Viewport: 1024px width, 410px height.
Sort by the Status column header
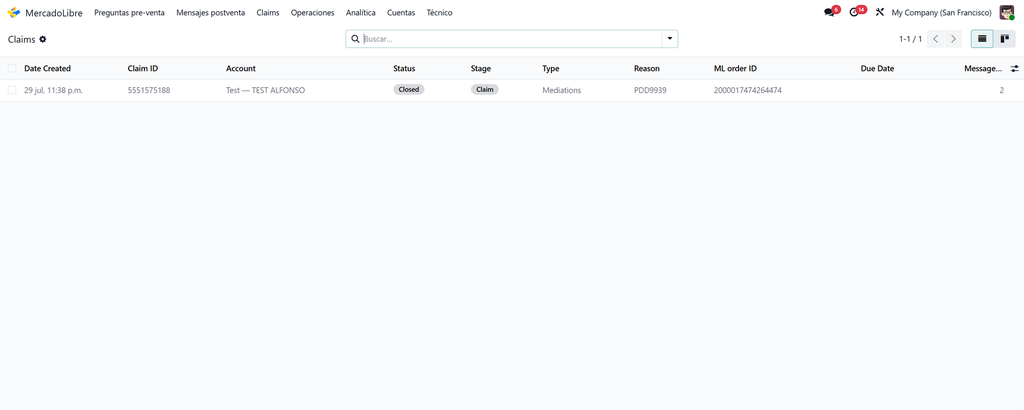click(404, 69)
